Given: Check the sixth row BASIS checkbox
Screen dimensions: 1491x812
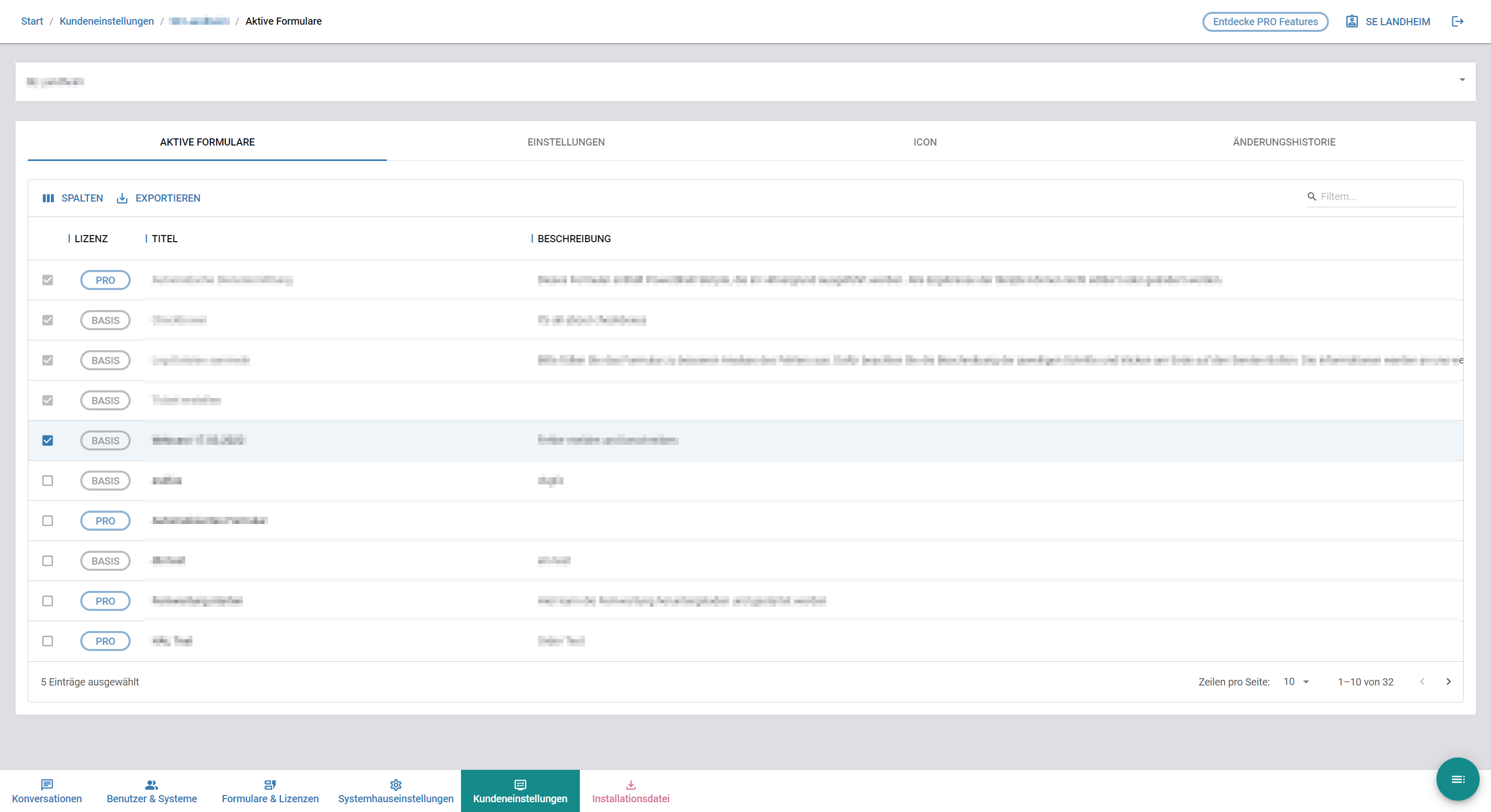Looking at the screenshot, I should pos(47,480).
